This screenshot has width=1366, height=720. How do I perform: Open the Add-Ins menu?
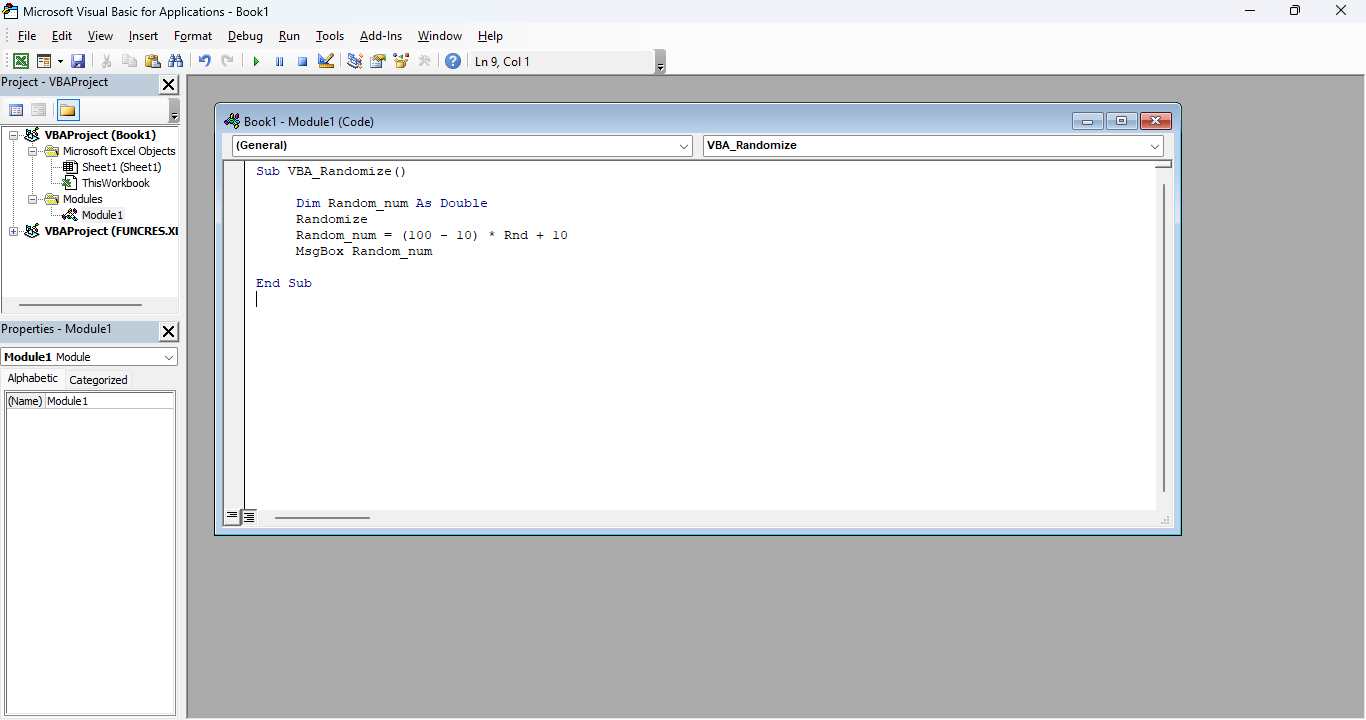coord(381,35)
